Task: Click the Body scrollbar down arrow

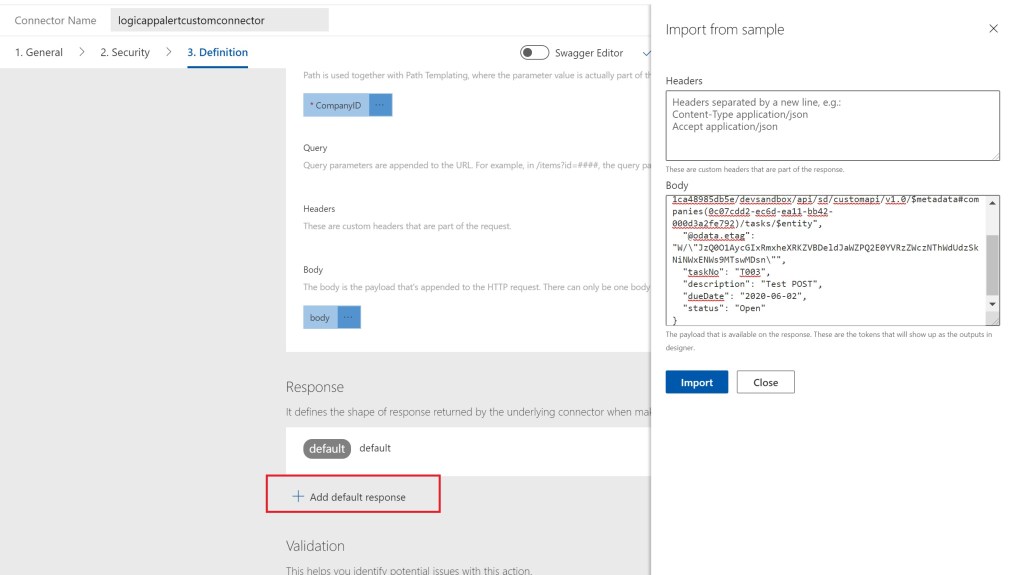Action: pyautogui.click(x=992, y=304)
